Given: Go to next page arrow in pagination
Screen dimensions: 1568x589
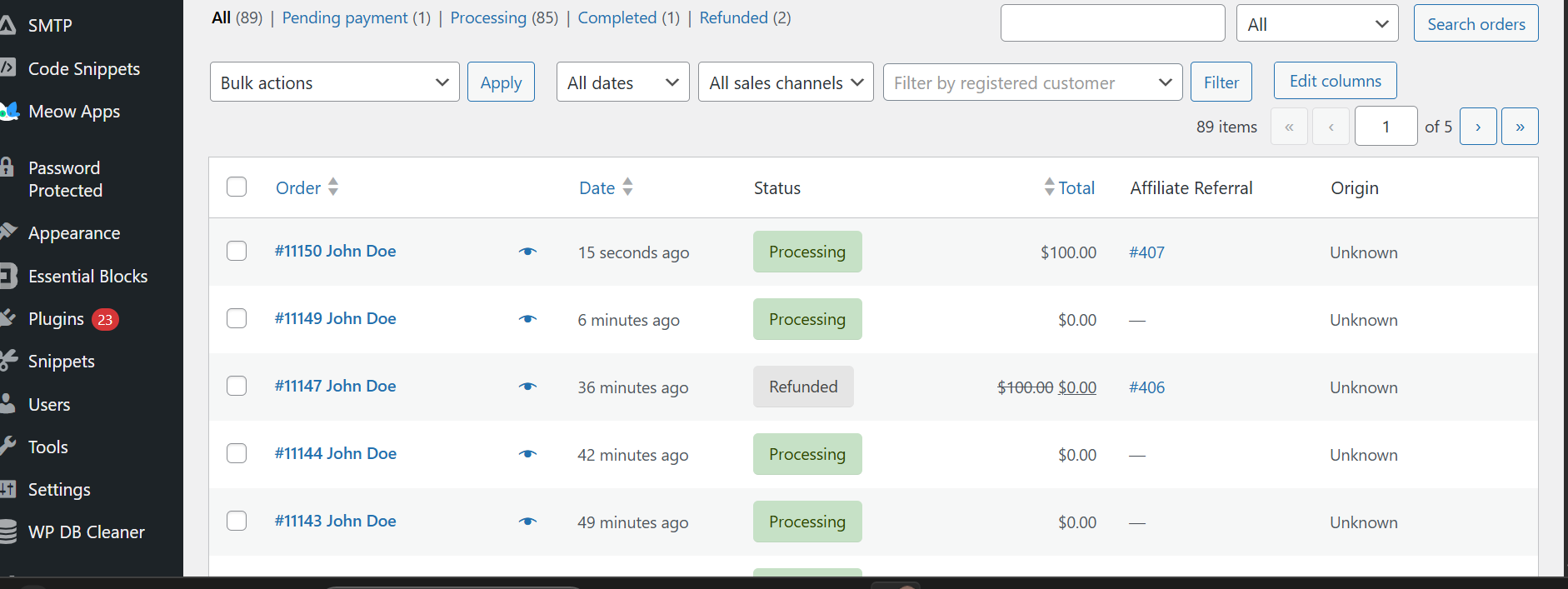Looking at the screenshot, I should tap(1478, 127).
